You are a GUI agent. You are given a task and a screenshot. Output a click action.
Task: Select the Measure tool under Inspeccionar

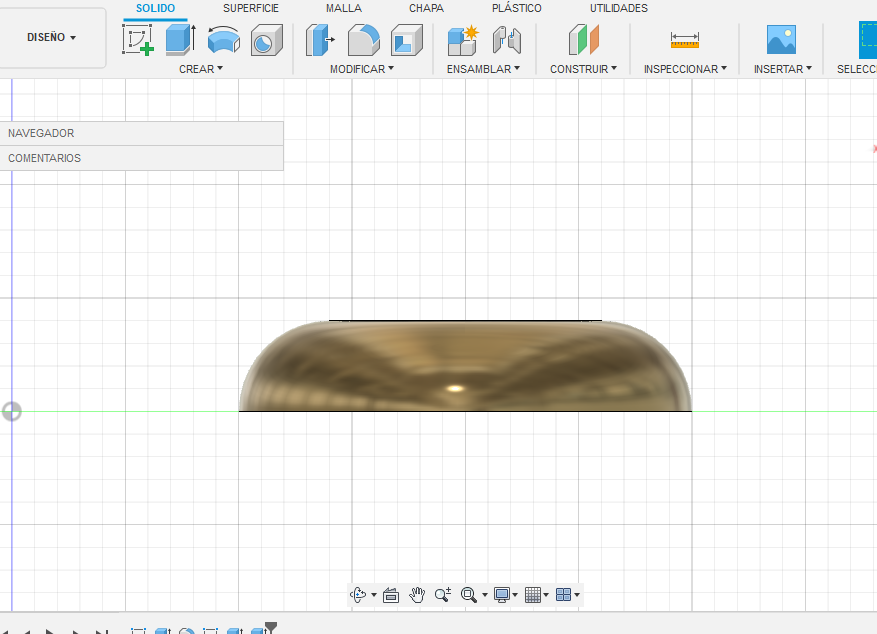pyautogui.click(x=684, y=40)
